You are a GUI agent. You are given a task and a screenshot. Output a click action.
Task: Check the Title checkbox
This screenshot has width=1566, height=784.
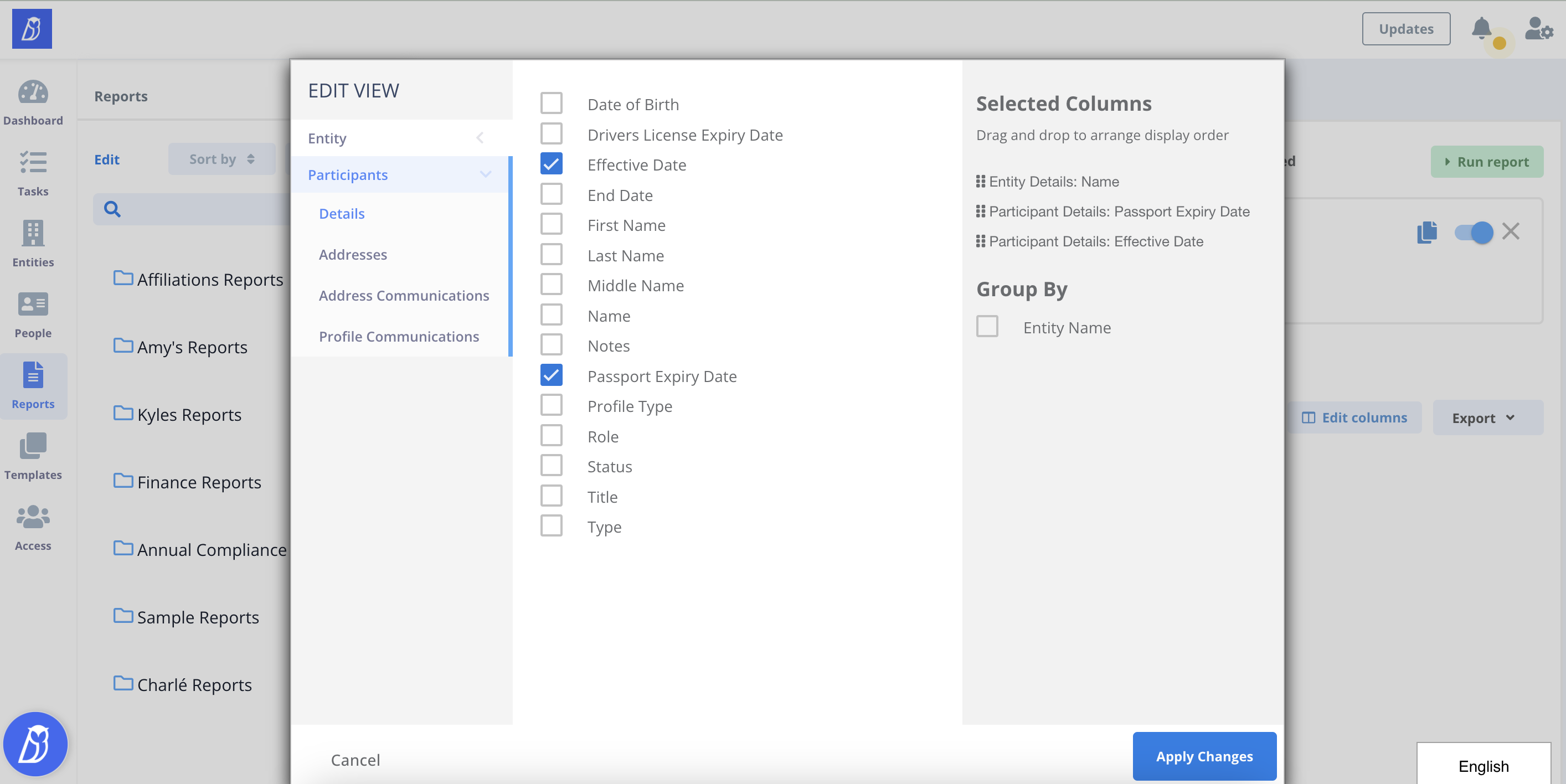tap(552, 496)
